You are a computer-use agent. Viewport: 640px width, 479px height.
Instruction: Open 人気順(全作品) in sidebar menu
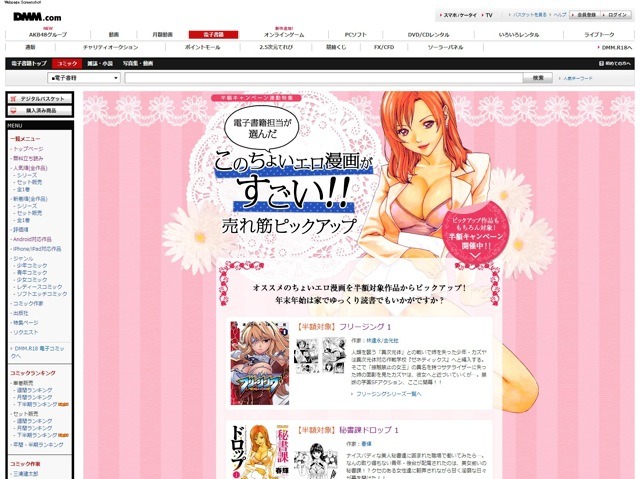[30, 168]
